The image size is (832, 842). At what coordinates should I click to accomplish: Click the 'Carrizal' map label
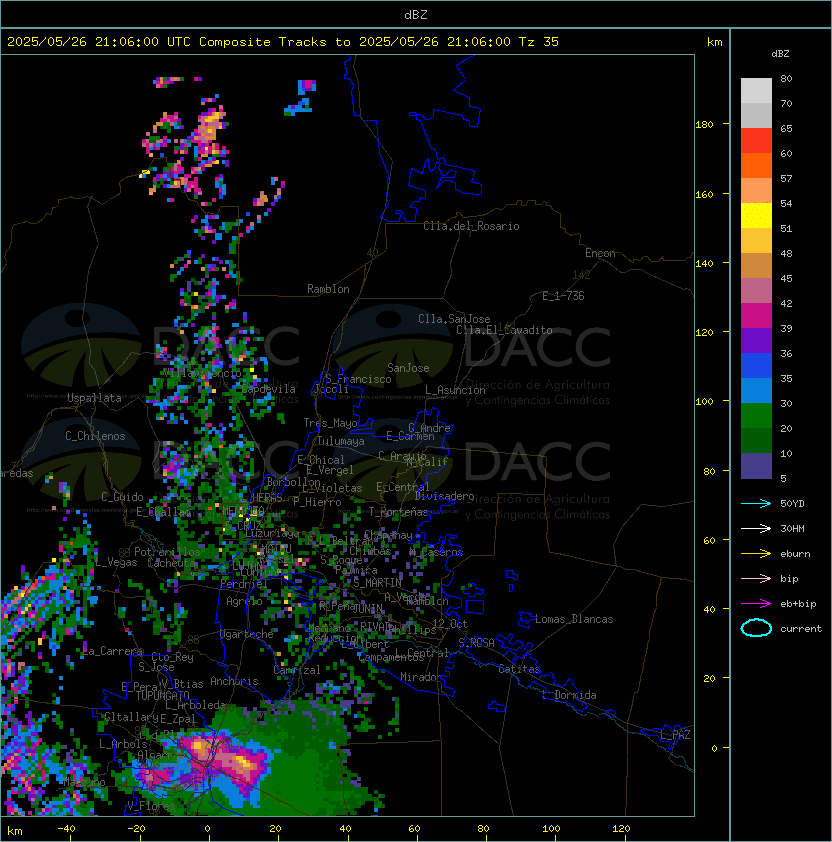(x=297, y=670)
